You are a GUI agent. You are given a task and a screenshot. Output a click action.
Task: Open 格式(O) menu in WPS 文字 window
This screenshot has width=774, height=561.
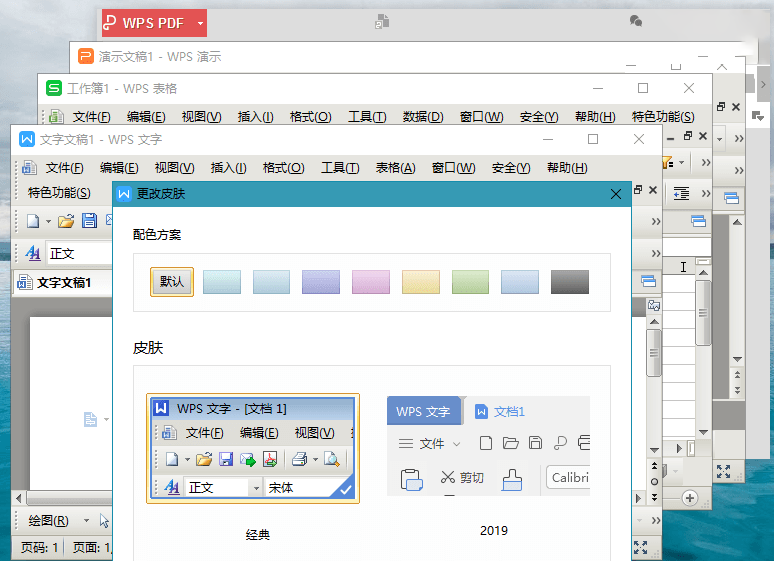pos(283,168)
